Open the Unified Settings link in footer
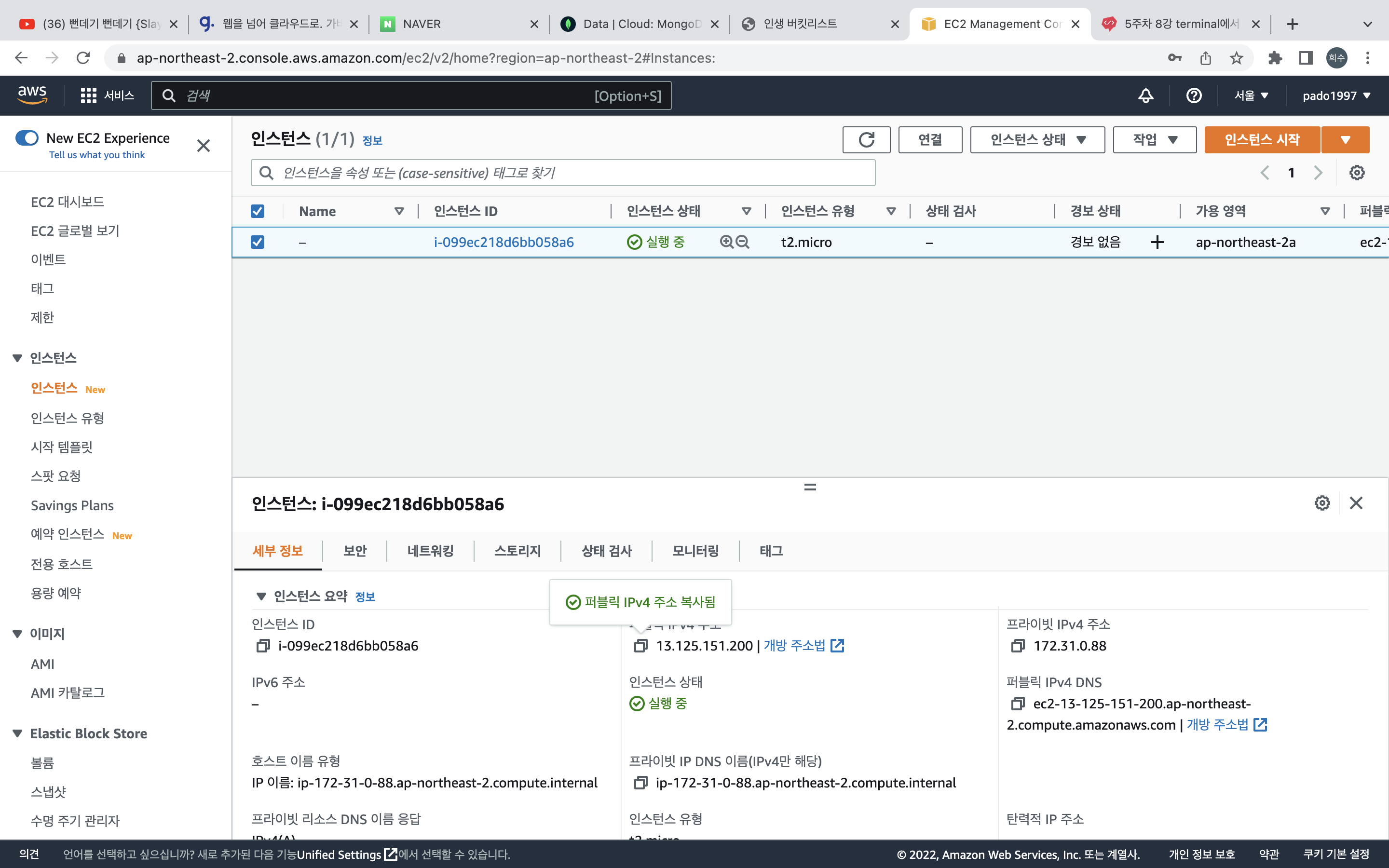This screenshot has height=868, width=1389. (x=346, y=854)
